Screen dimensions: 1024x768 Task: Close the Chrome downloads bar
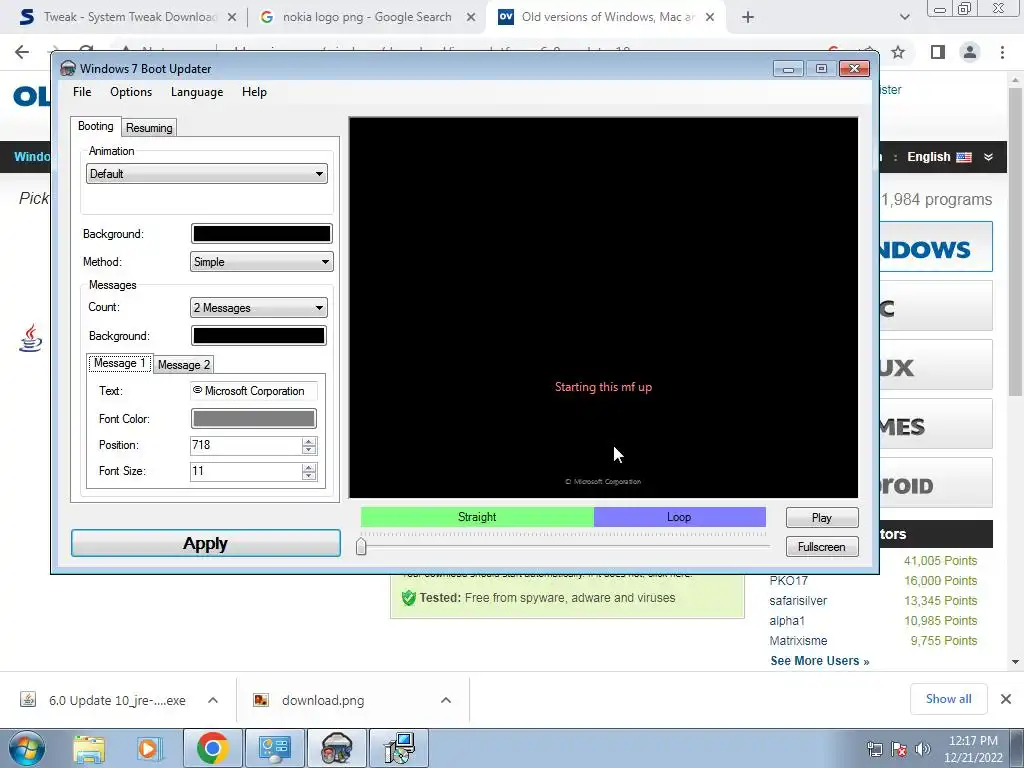1006,699
